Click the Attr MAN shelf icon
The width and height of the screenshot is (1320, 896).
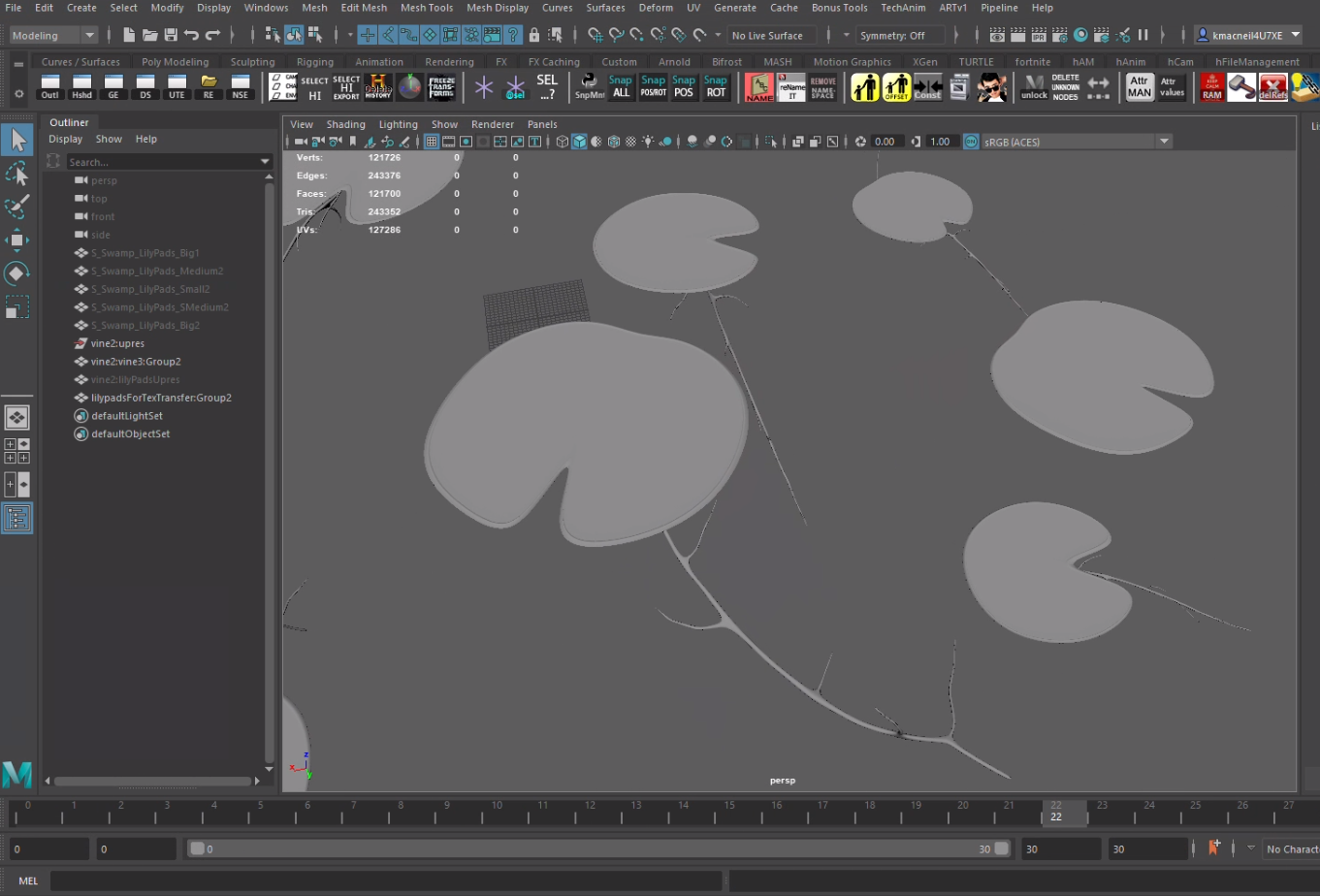click(1140, 86)
